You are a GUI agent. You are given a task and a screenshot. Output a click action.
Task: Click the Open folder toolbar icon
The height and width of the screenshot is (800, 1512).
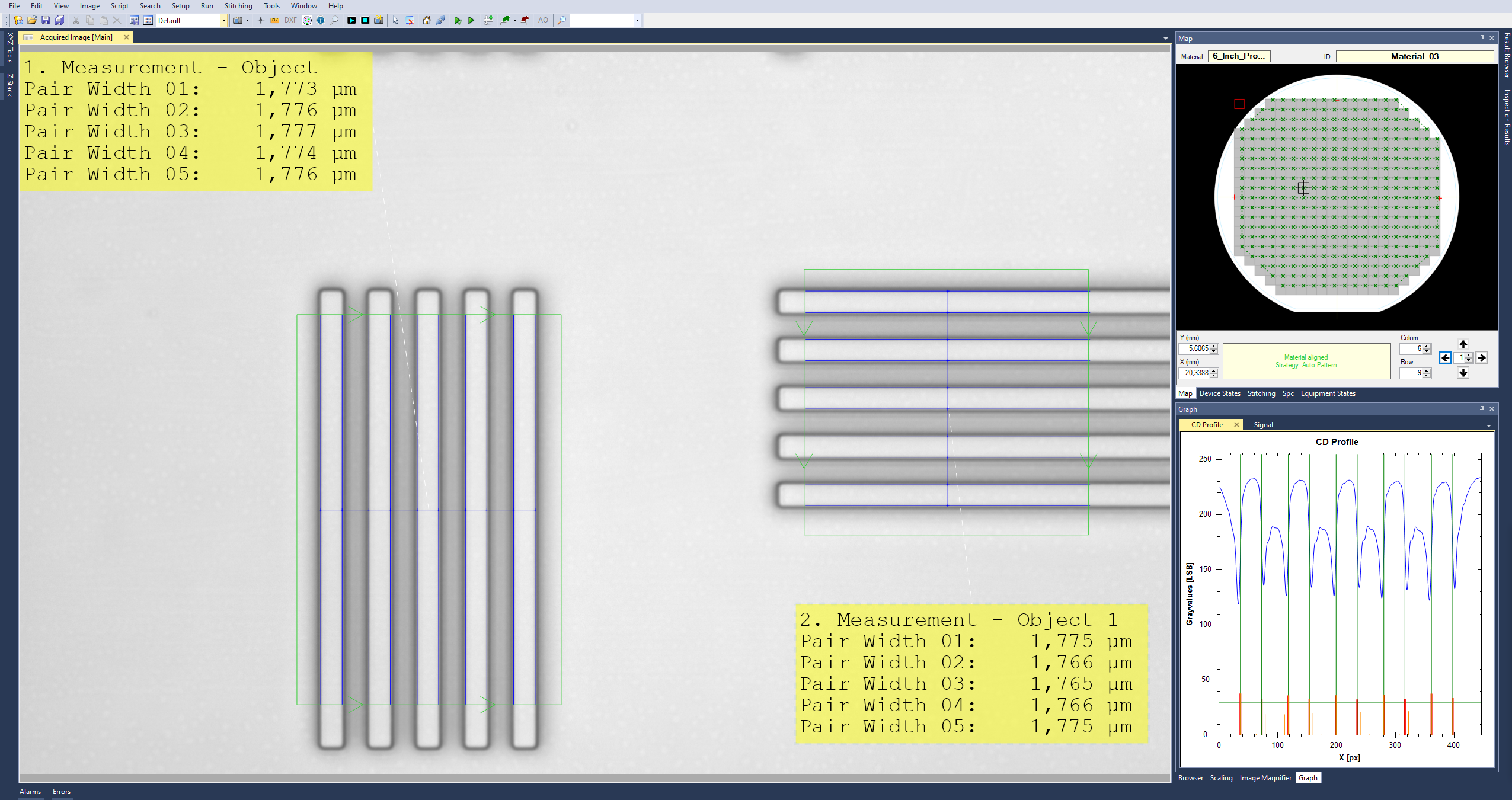coord(32,20)
